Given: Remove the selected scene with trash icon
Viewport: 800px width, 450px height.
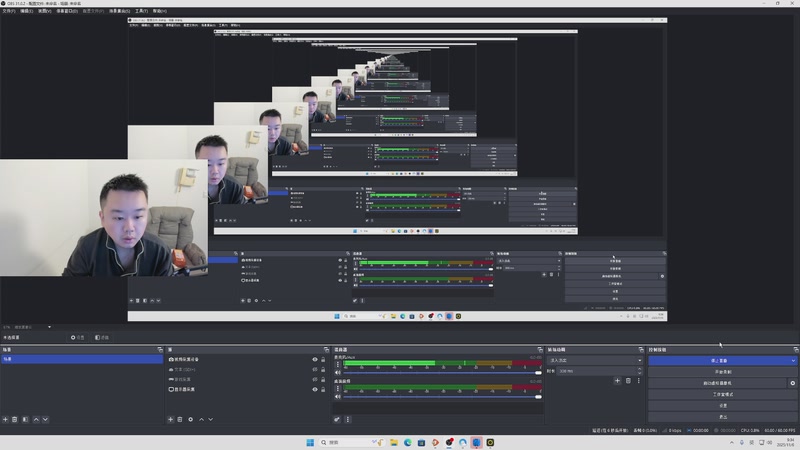Looking at the screenshot, I should tap(15, 419).
